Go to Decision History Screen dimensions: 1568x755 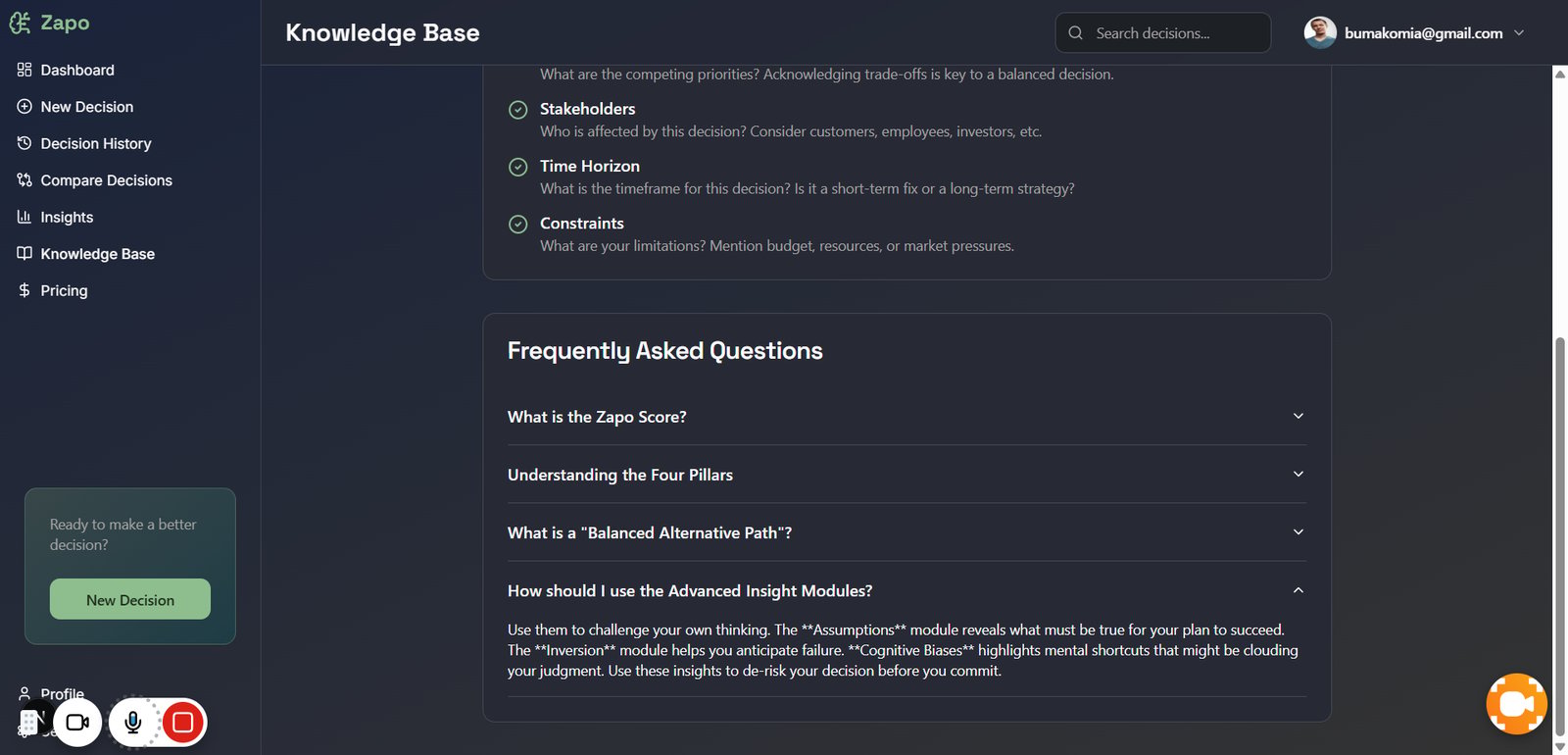pos(96,143)
